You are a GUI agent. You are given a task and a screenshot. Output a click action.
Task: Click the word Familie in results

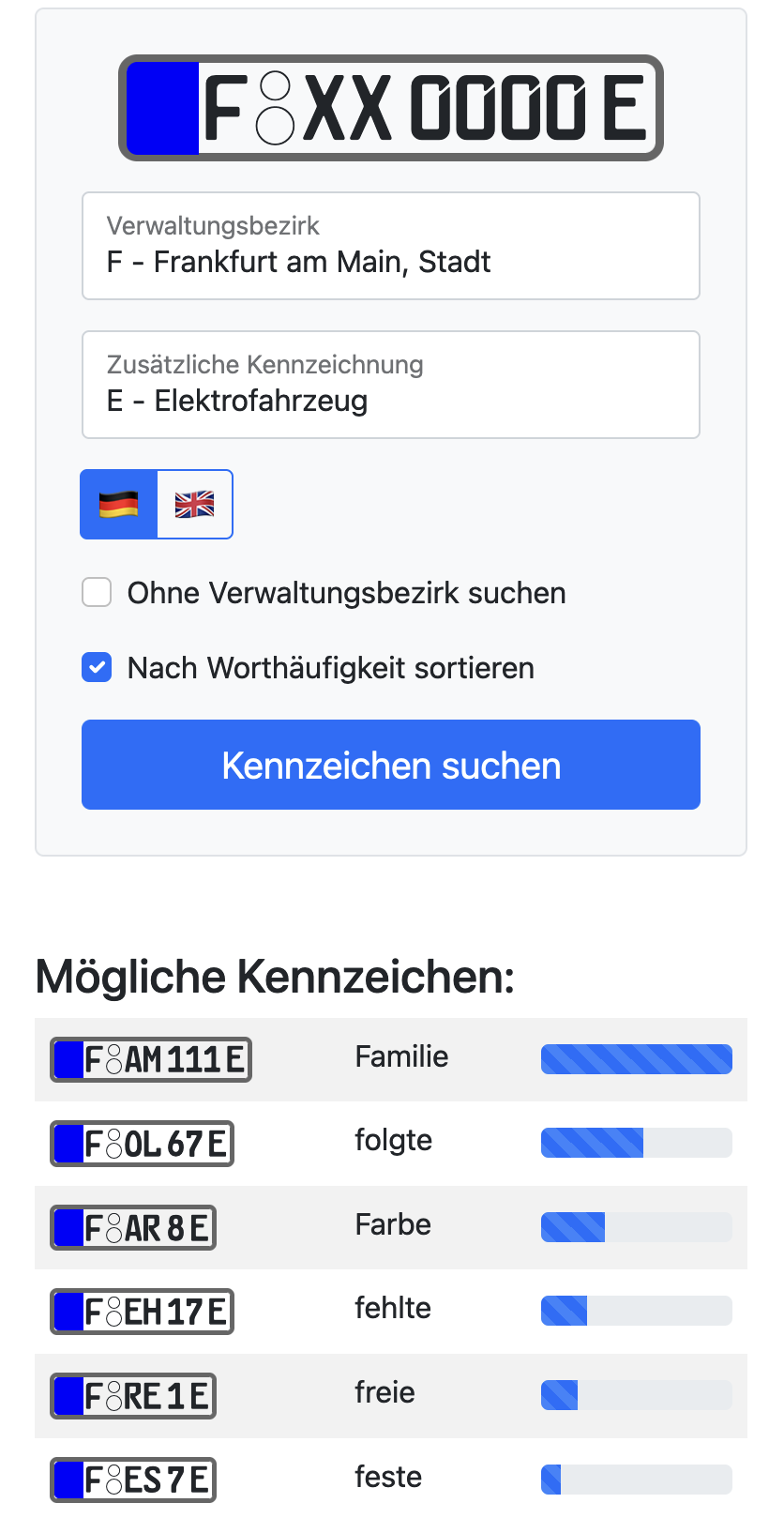401,1057
